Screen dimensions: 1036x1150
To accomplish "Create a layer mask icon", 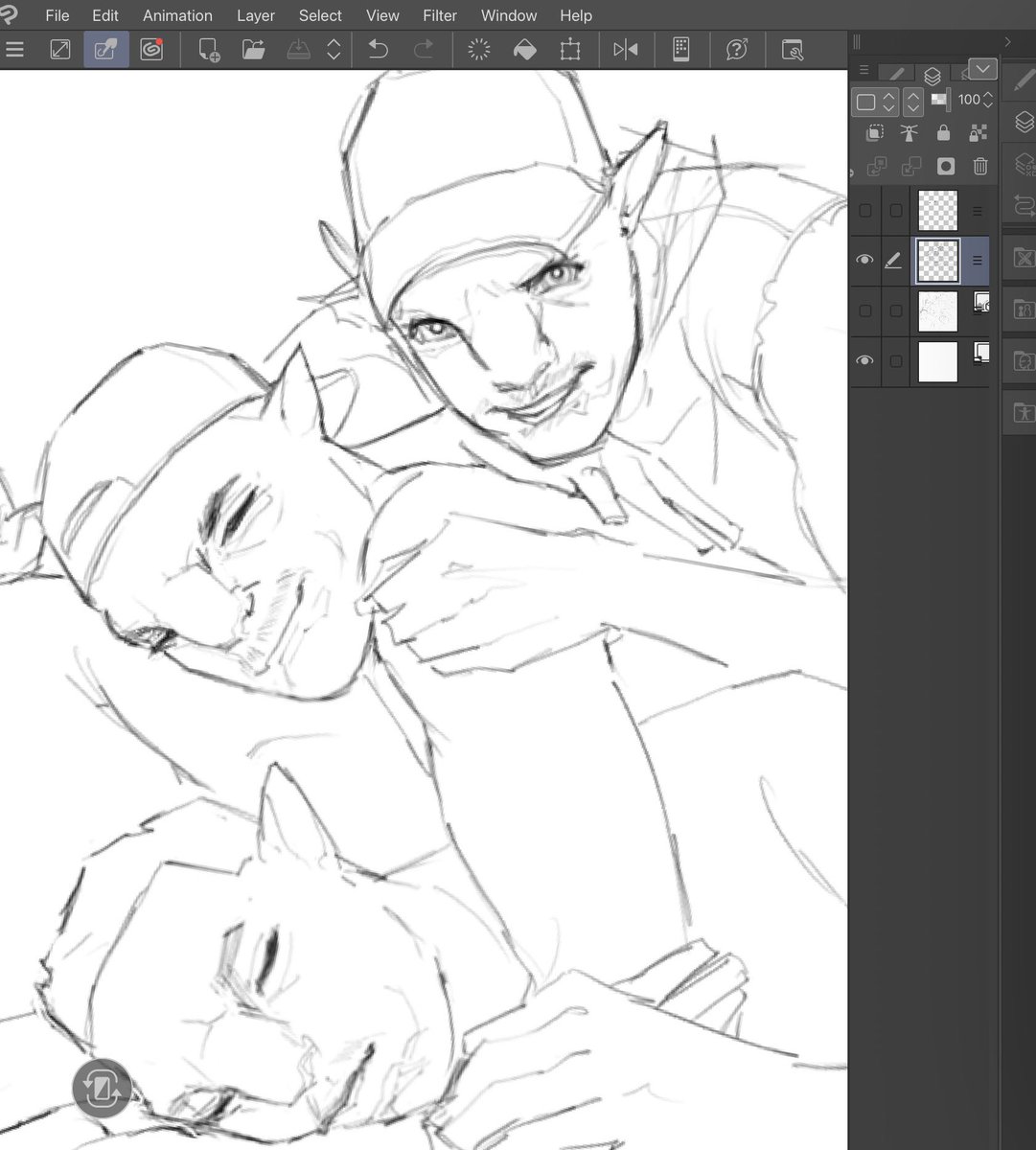I will (x=946, y=167).
